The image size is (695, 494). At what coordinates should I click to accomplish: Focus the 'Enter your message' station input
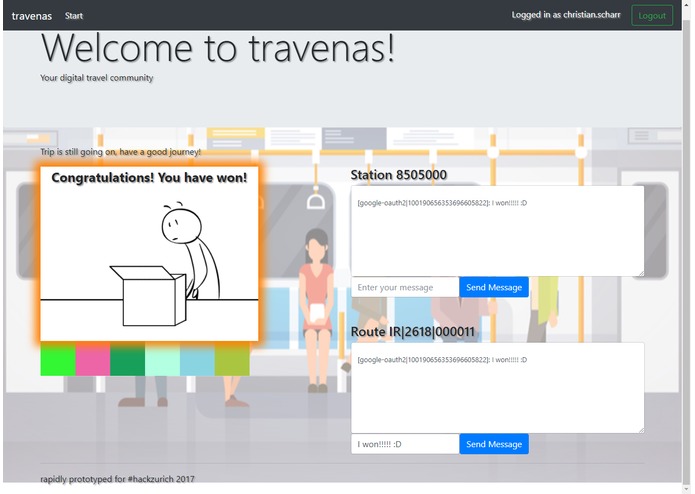pos(405,287)
